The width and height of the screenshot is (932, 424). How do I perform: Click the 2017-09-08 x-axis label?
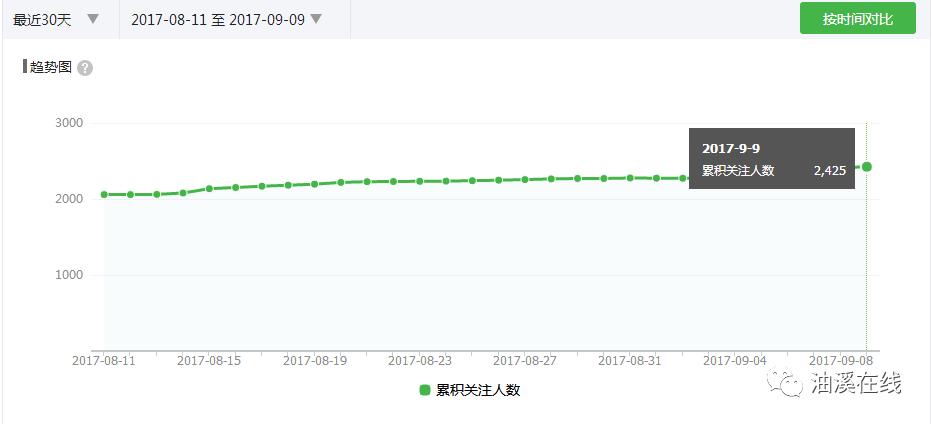(x=842, y=360)
